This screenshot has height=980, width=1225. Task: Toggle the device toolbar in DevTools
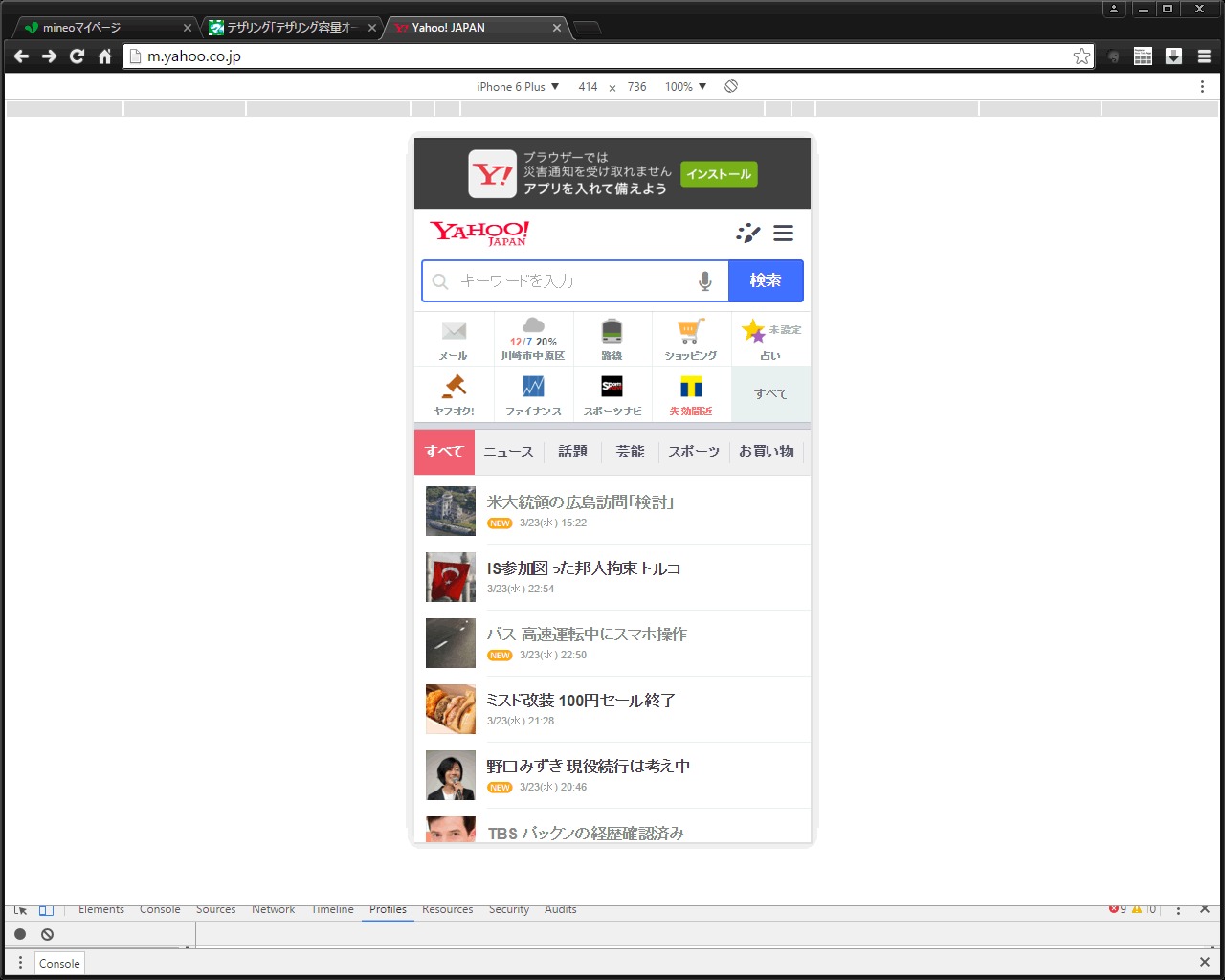click(x=46, y=909)
